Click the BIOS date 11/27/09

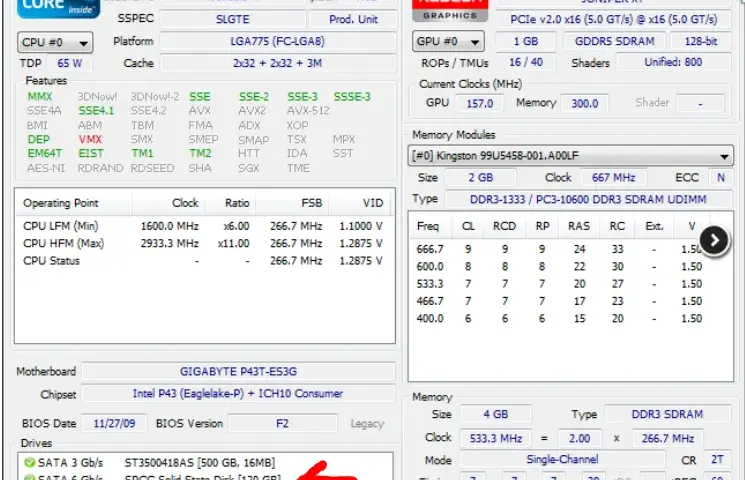pyautogui.click(x=114, y=423)
